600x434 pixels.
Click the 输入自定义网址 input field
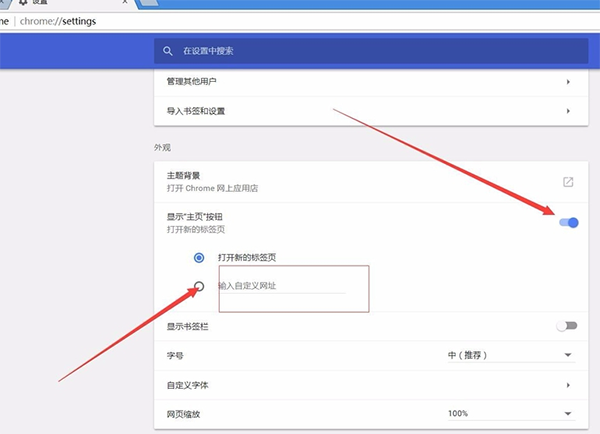coord(282,286)
